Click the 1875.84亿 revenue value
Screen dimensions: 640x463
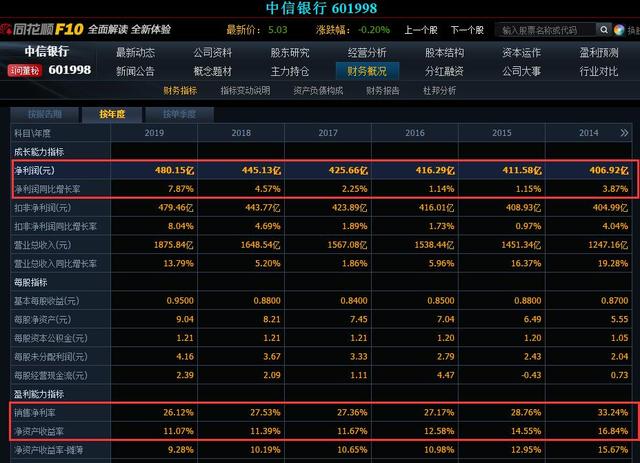point(173,245)
